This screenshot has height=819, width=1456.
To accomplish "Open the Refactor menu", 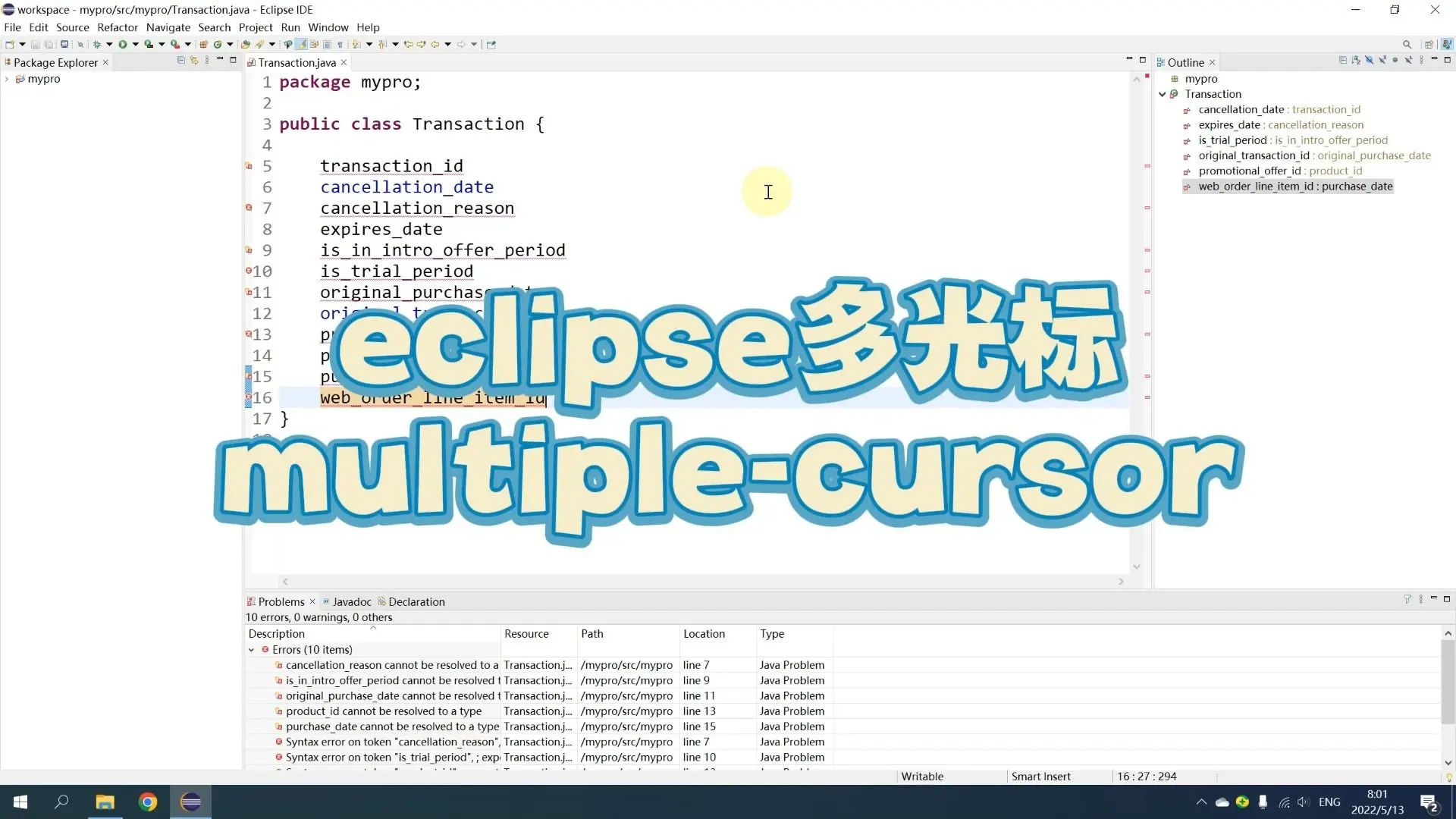I will pyautogui.click(x=118, y=27).
